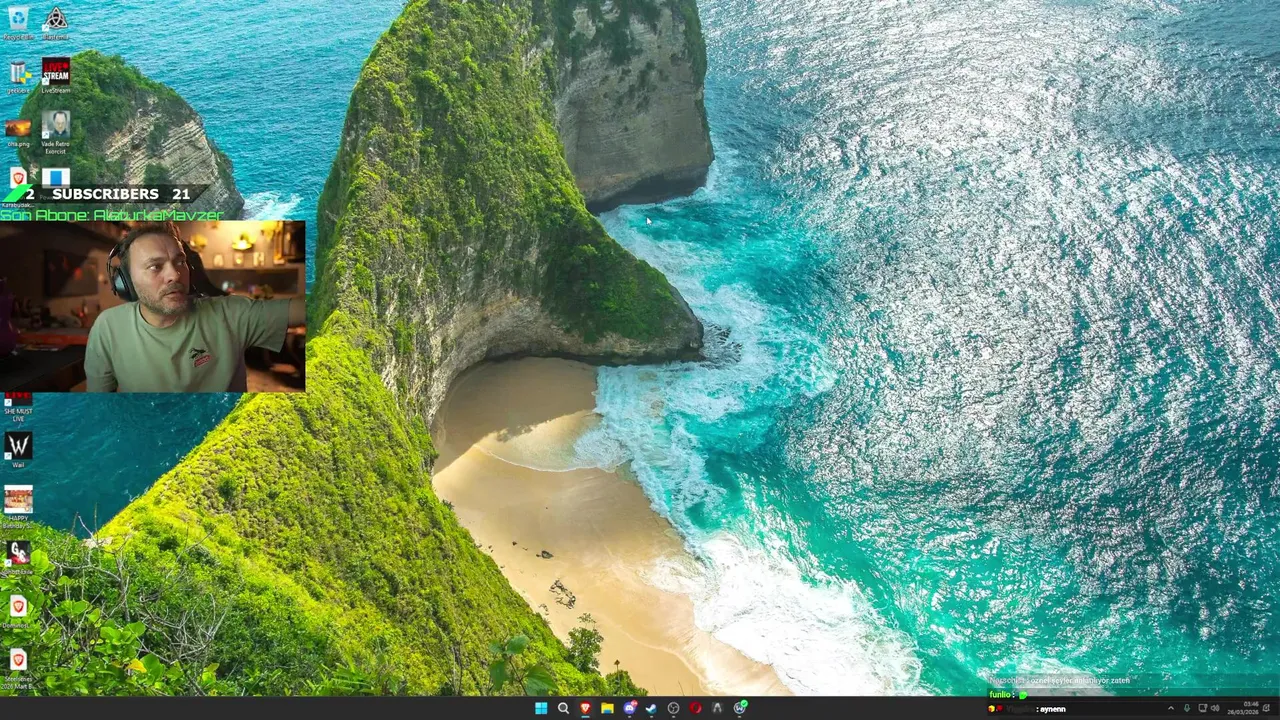Click the 'Son Abone: AlaturkaMayzer' text
The image size is (1280, 720).
pos(111,215)
